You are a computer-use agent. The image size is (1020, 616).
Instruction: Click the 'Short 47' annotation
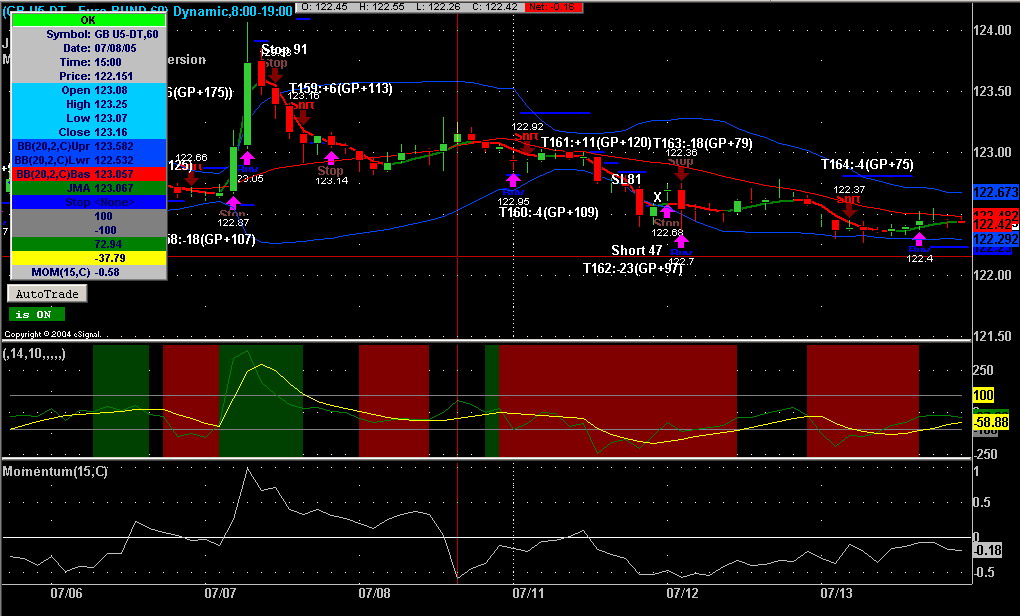(637, 250)
